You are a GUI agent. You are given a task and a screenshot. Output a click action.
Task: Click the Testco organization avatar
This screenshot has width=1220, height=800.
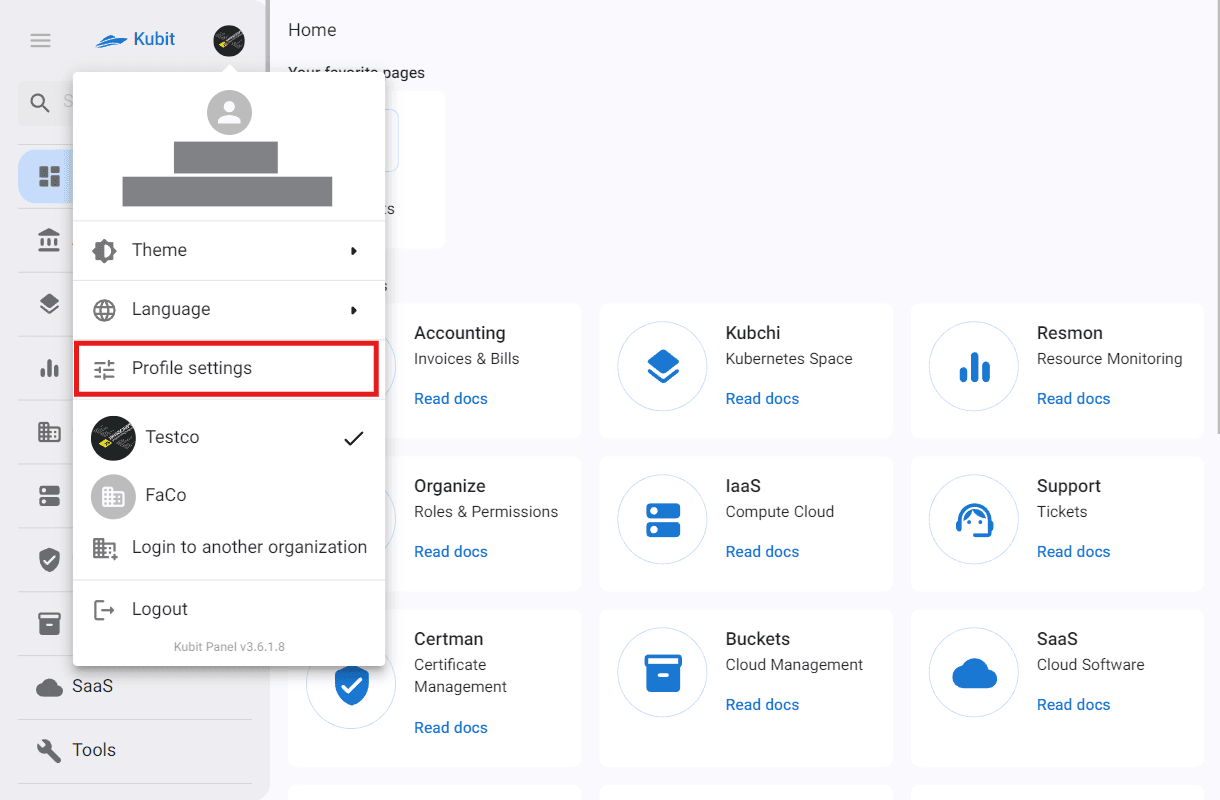113,438
